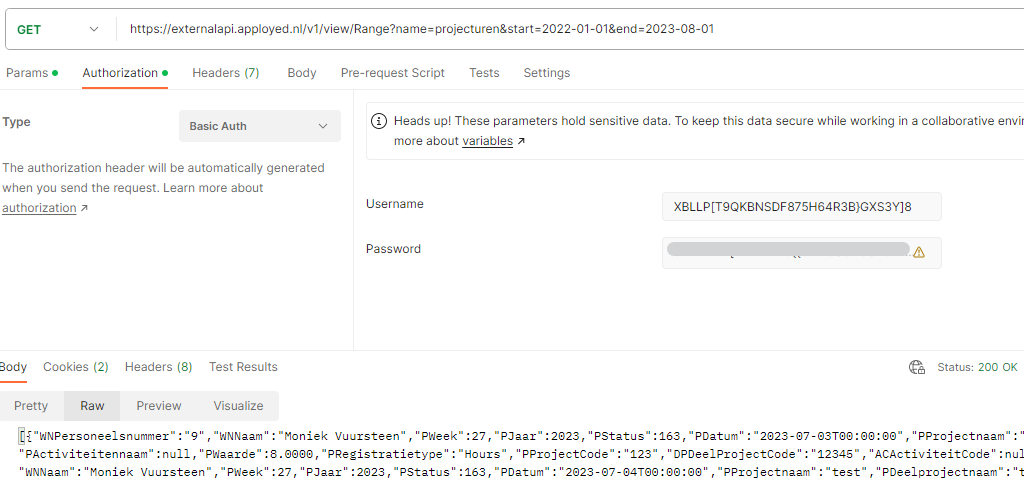Image resolution: width=1024 pixels, height=480 pixels.
Task: Select the Visualize response view
Action: click(x=238, y=406)
